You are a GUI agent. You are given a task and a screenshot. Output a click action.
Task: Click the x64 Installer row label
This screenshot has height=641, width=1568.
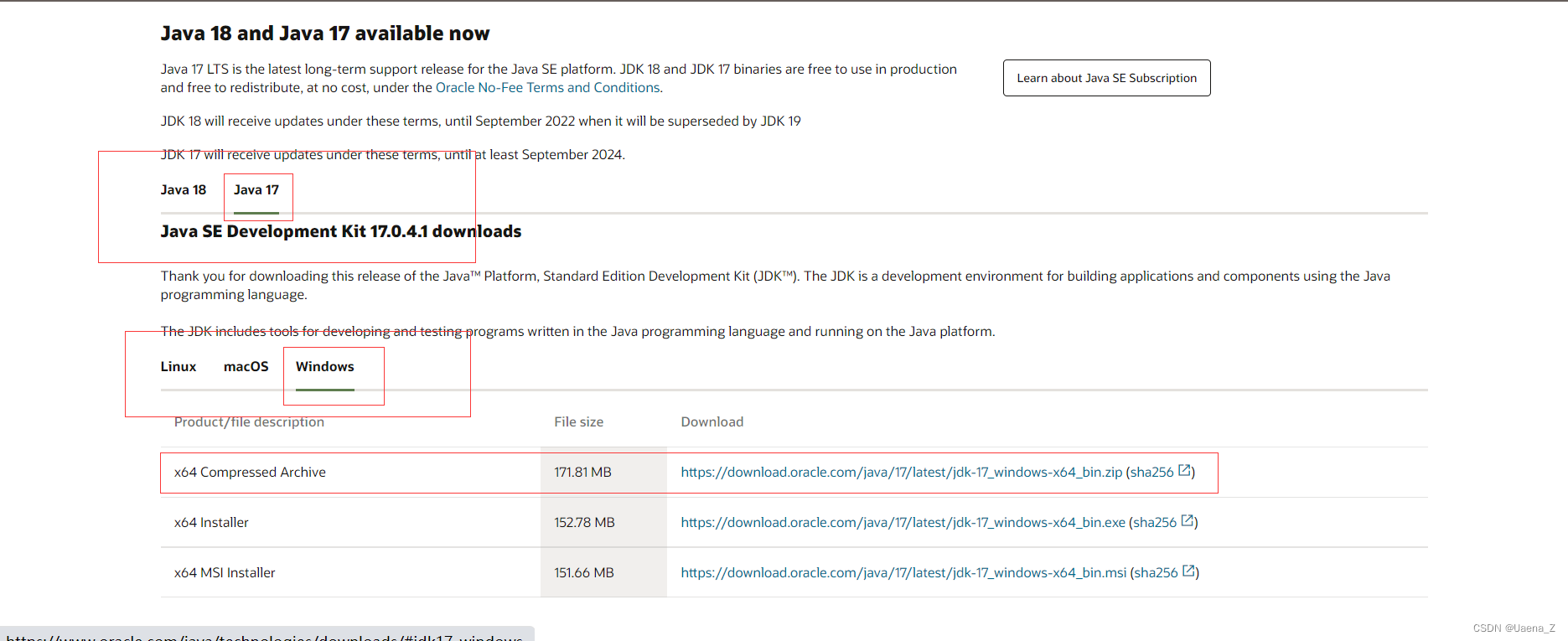coord(211,523)
